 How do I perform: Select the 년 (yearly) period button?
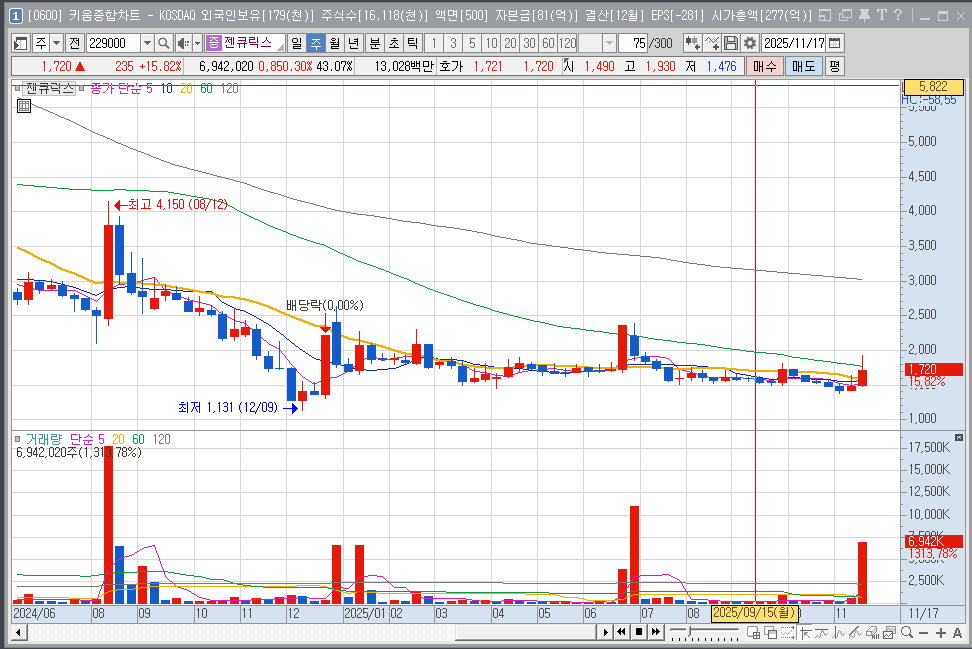coord(353,43)
